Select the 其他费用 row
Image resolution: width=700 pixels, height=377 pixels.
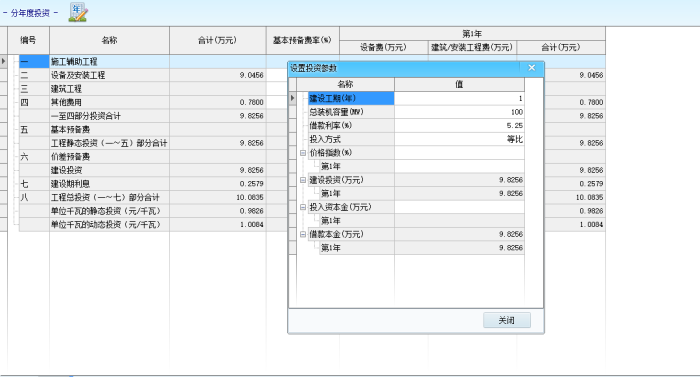[109, 102]
